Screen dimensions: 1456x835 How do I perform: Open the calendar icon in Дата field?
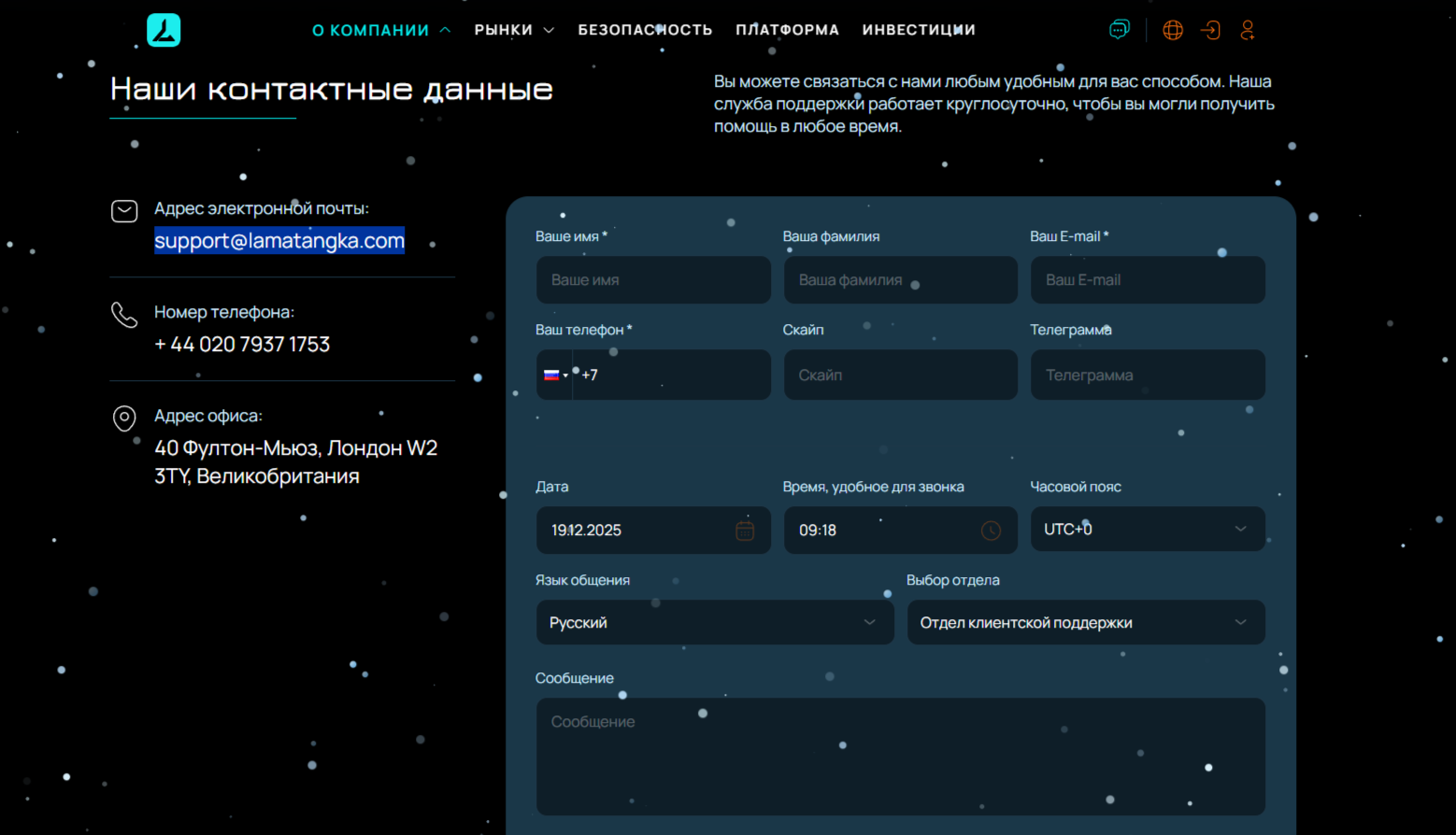(745, 531)
